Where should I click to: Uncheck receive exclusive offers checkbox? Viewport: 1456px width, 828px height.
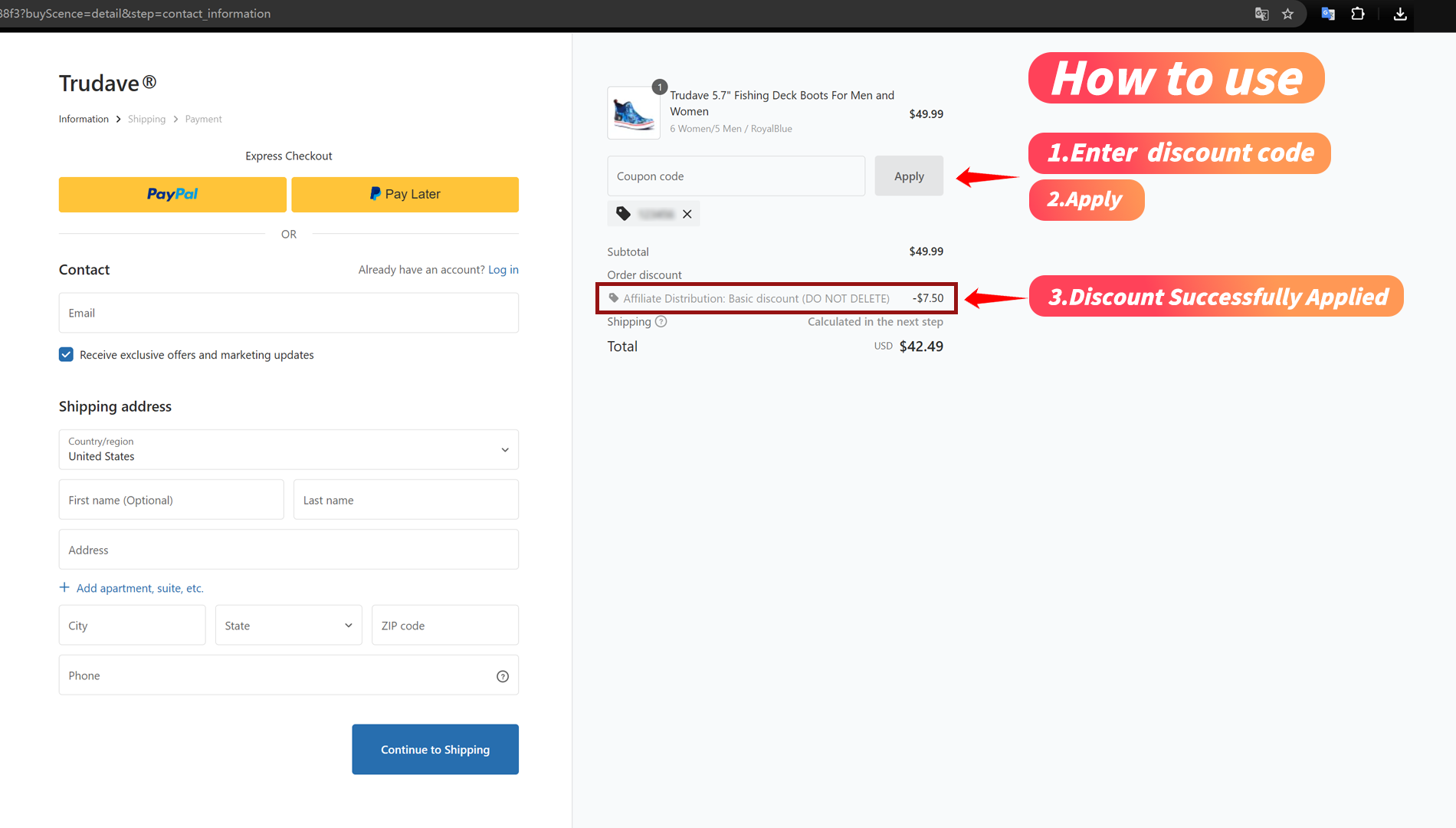click(66, 354)
